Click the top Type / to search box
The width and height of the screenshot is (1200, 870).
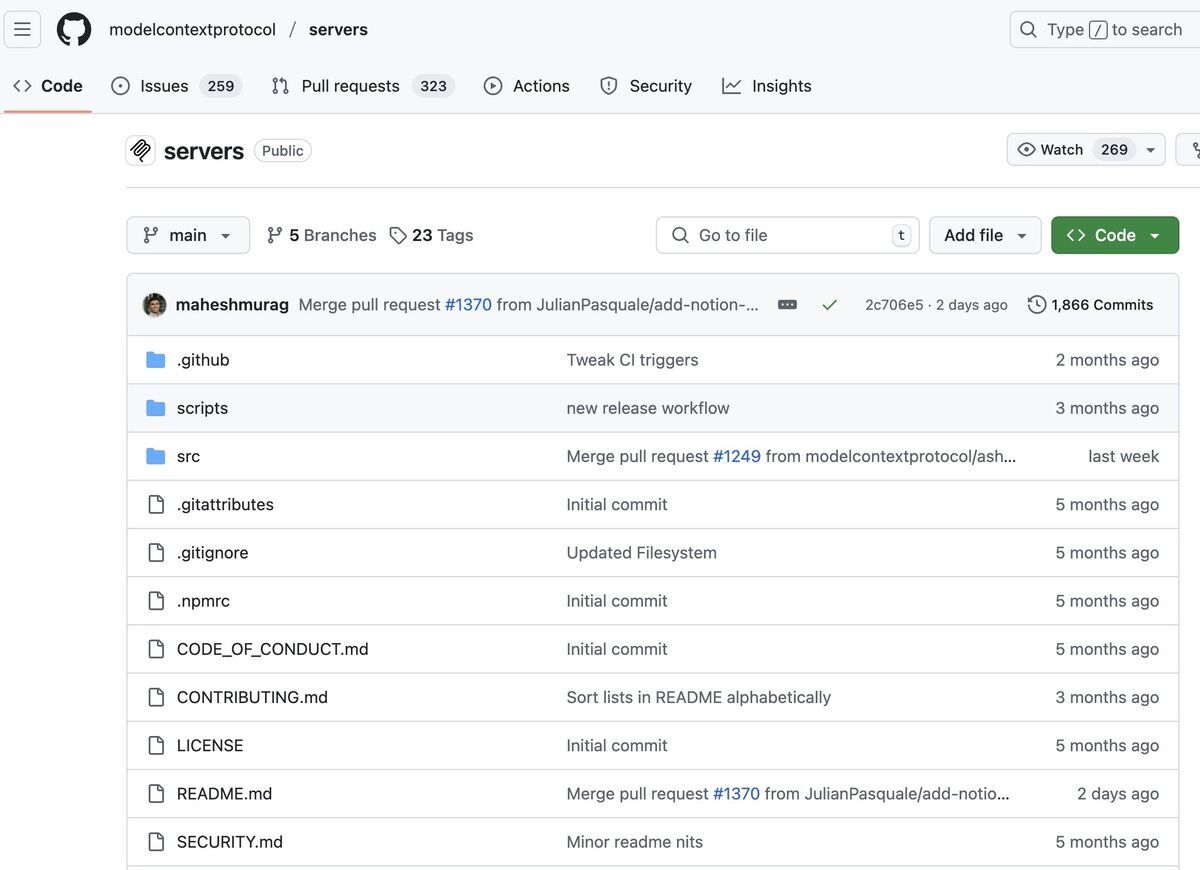coord(1105,30)
